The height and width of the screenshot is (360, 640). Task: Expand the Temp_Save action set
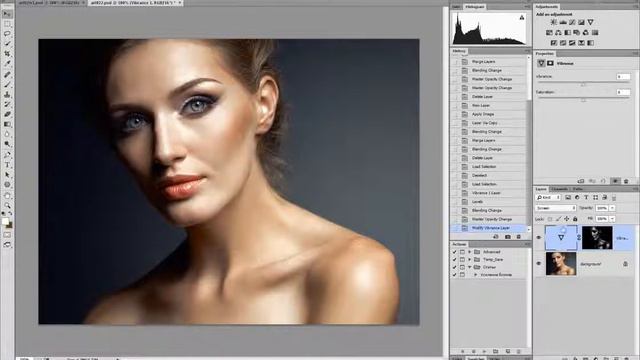click(x=470, y=260)
